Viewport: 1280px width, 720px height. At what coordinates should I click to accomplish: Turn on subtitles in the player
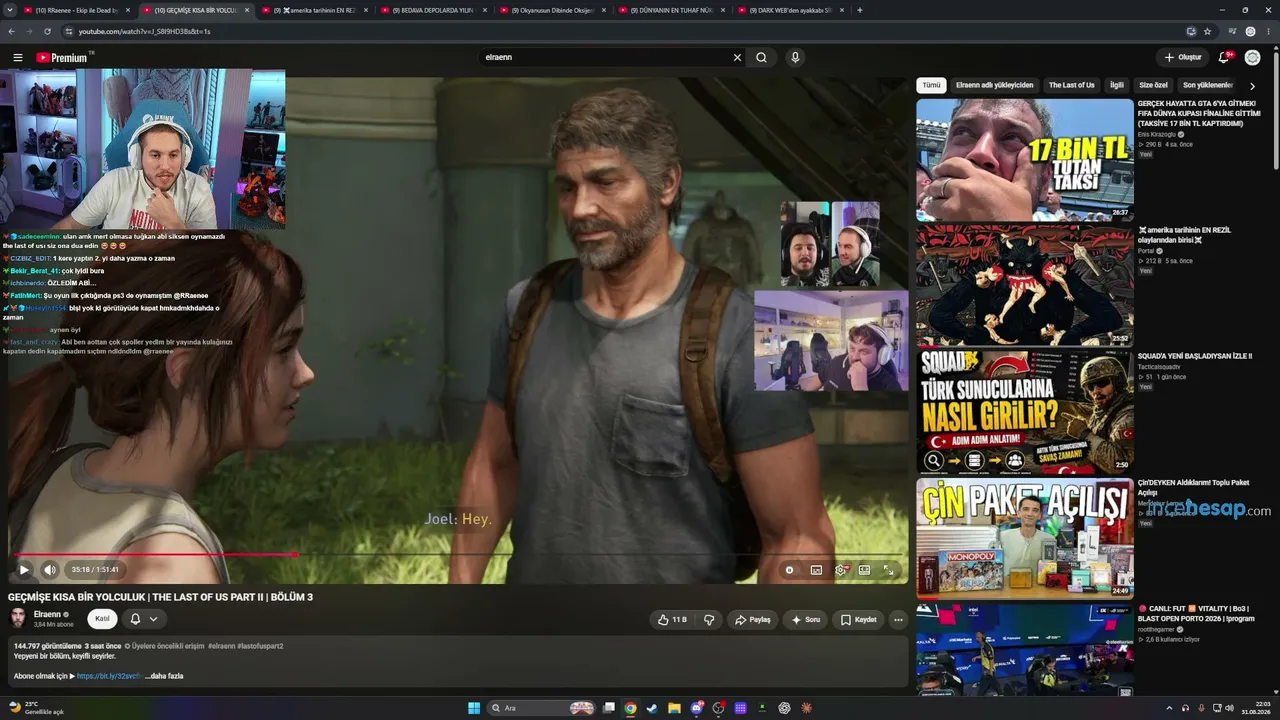[x=816, y=570]
